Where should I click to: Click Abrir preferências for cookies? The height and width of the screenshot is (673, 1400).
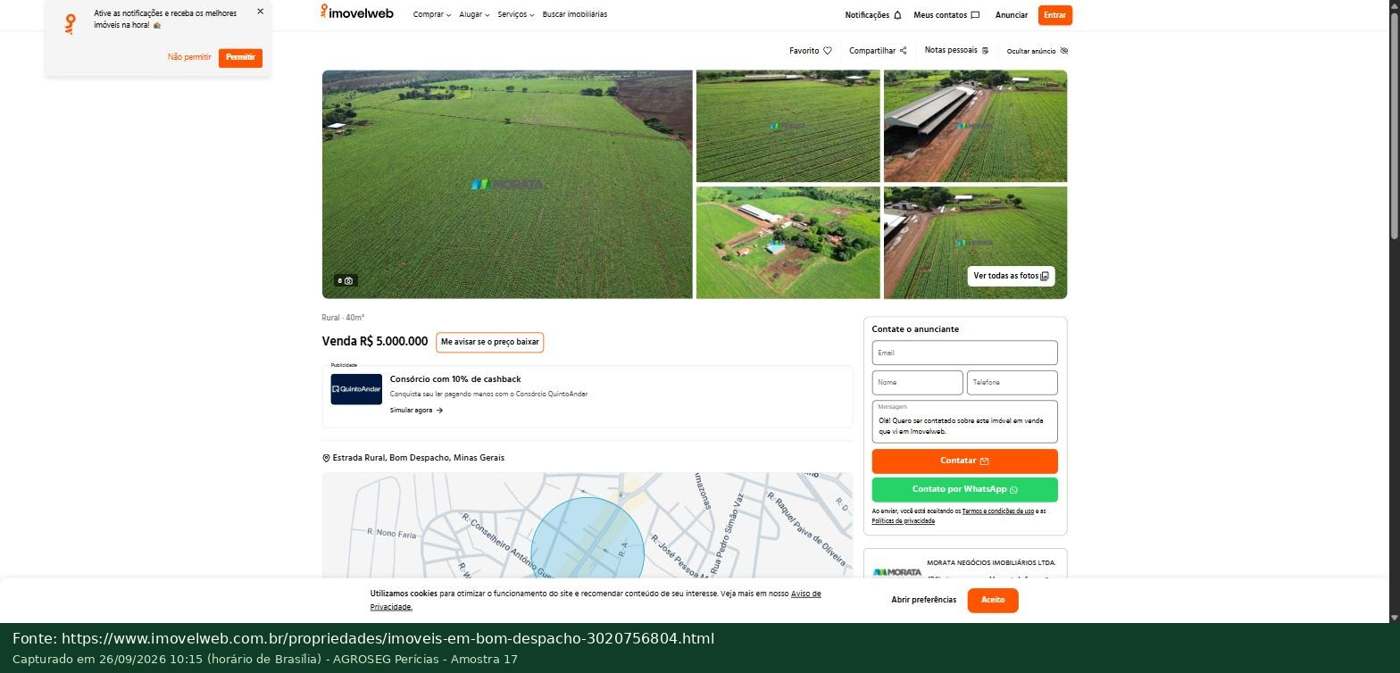[924, 600]
